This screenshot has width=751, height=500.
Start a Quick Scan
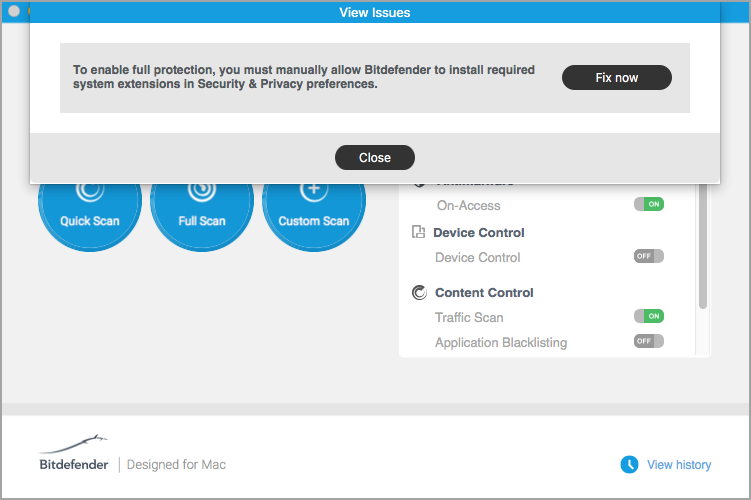90,216
